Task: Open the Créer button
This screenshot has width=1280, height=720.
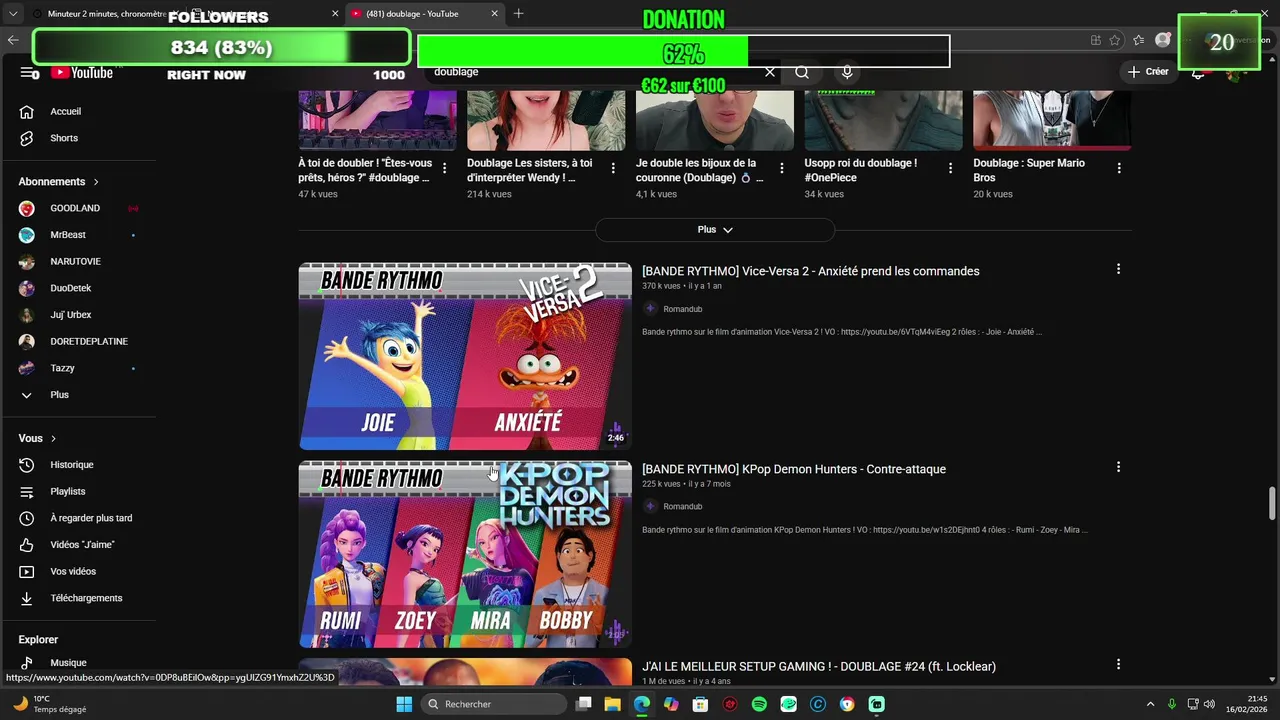Action: (1148, 72)
